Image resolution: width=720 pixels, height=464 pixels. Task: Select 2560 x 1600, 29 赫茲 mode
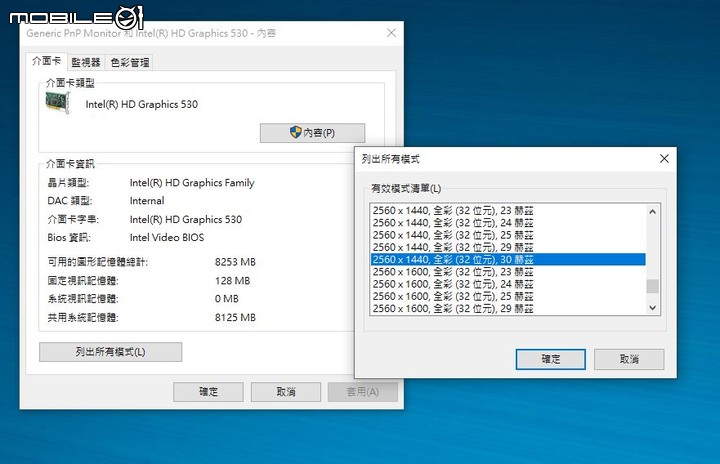508,308
